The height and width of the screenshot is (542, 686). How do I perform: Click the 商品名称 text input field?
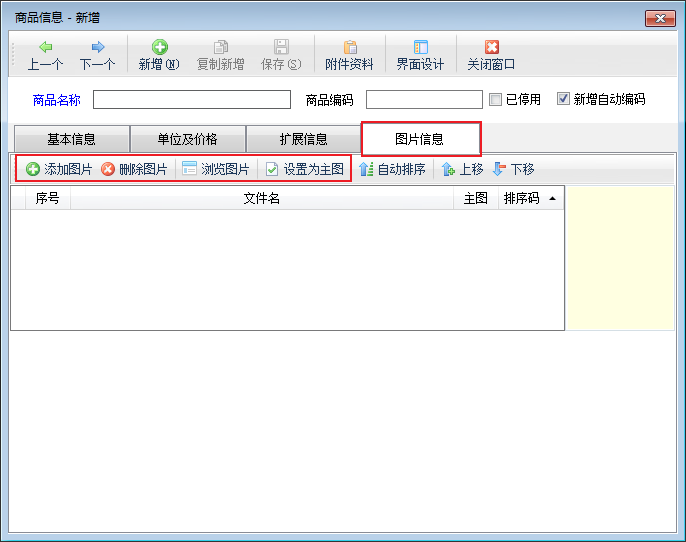[x=191, y=99]
